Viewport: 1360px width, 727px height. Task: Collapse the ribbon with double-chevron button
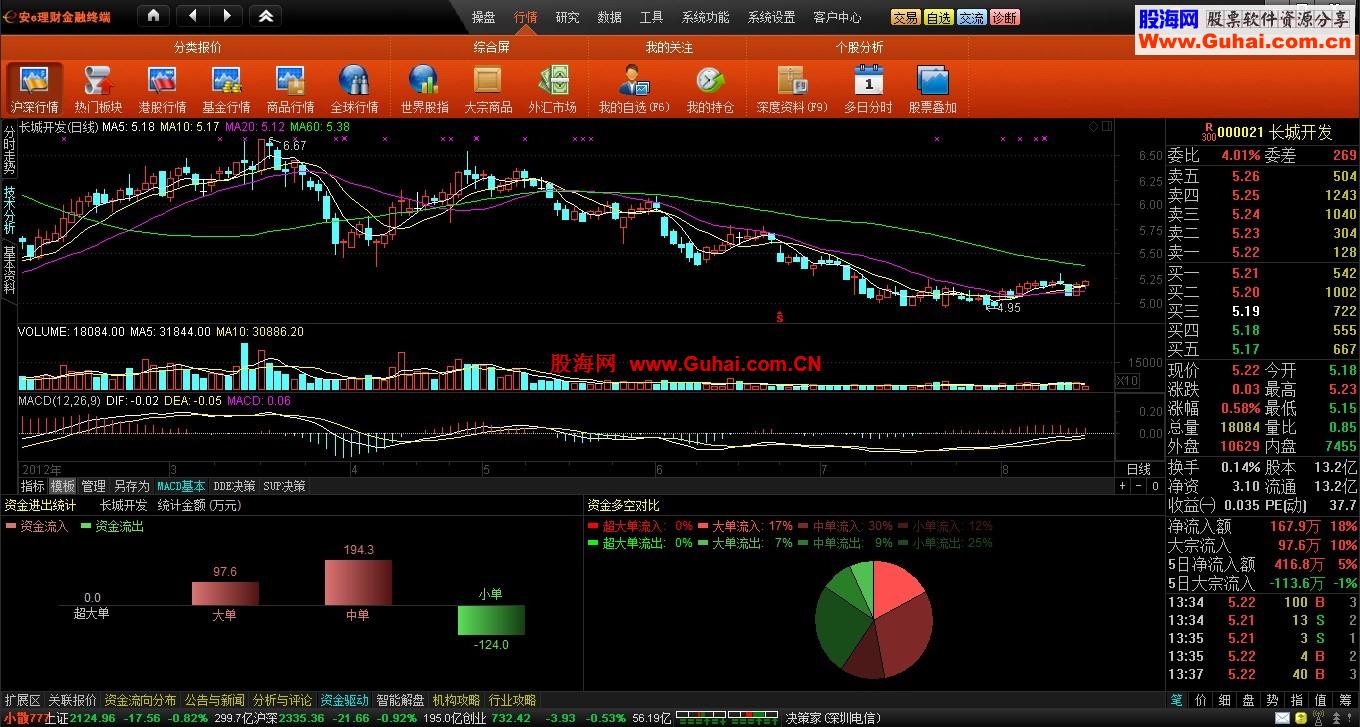point(265,16)
